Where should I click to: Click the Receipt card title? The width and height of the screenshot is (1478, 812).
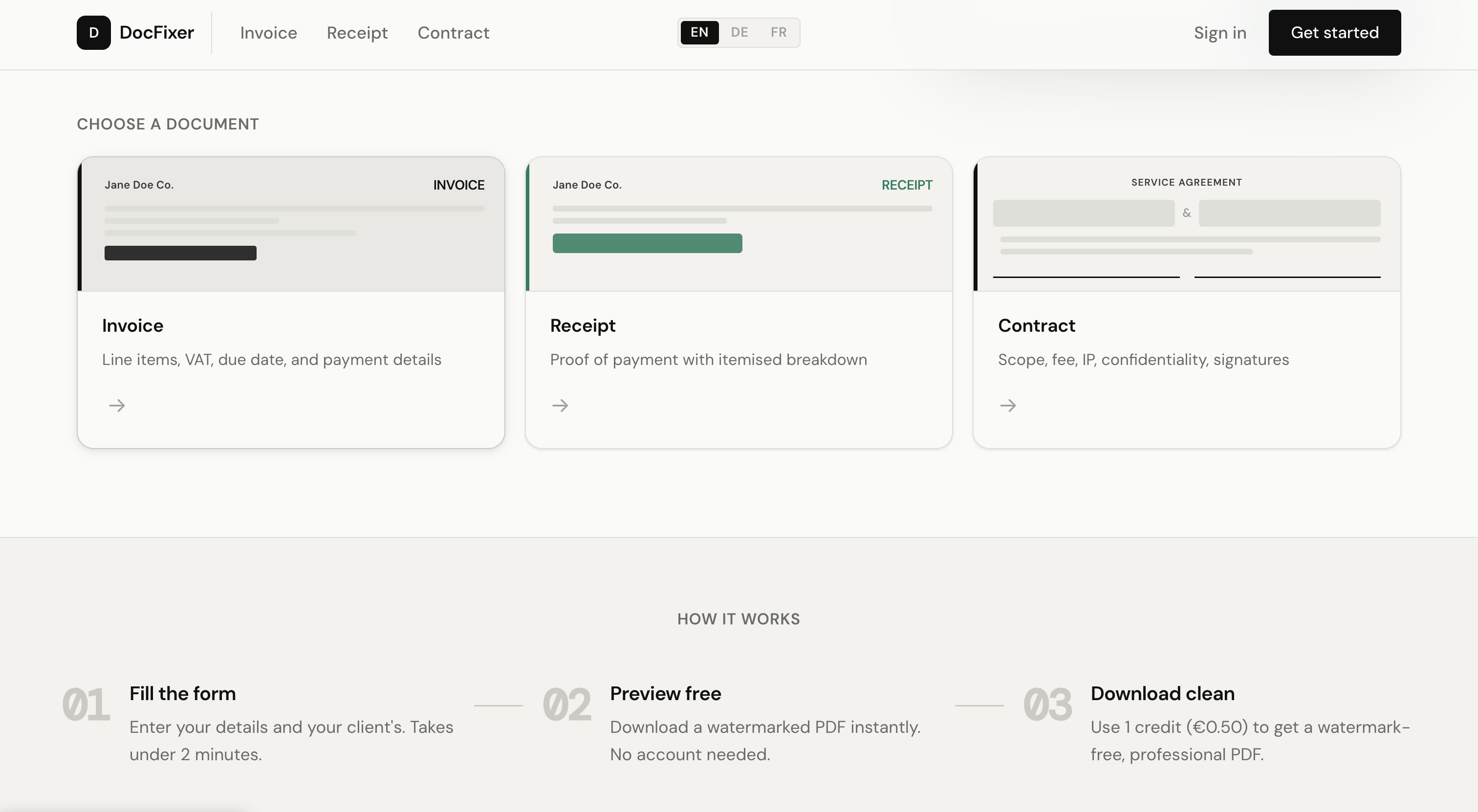[583, 326]
